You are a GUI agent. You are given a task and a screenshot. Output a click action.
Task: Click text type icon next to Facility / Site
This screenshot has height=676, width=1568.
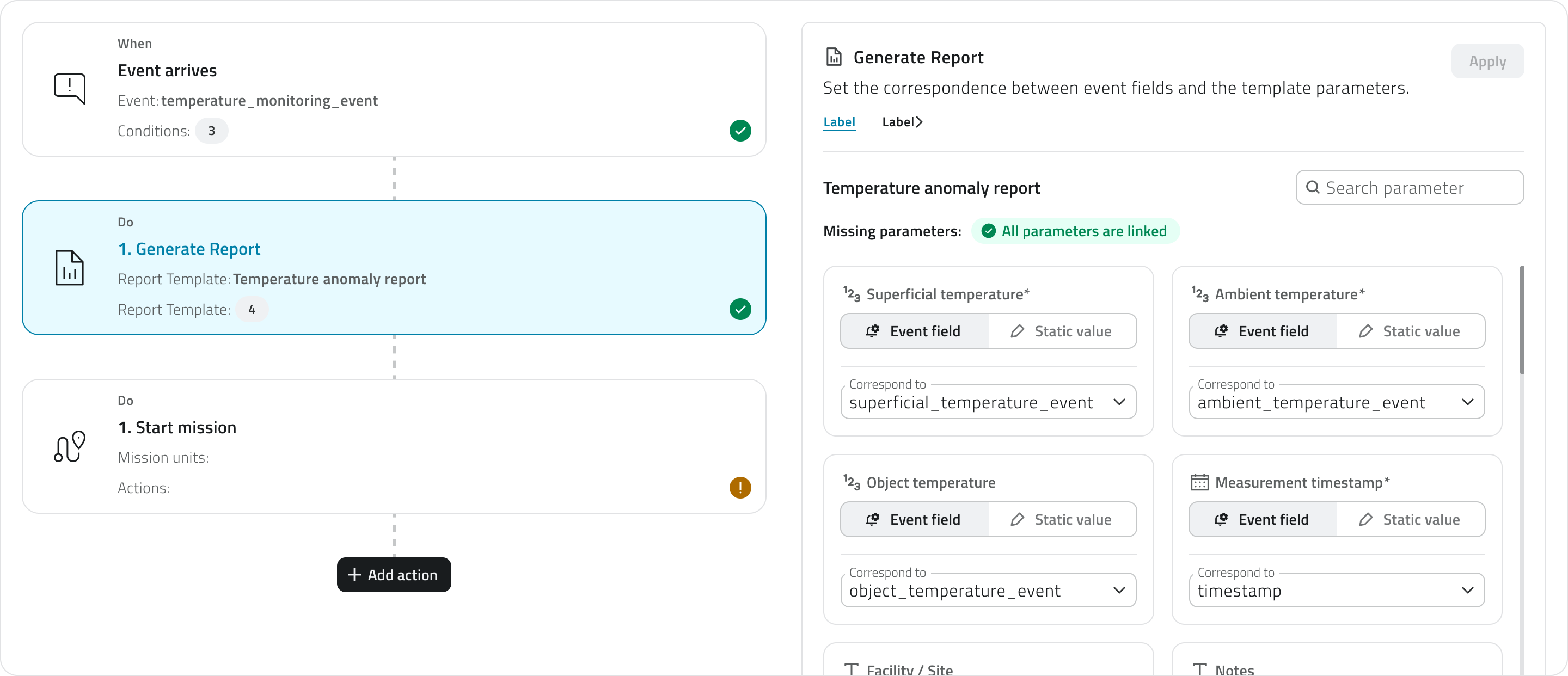851,669
